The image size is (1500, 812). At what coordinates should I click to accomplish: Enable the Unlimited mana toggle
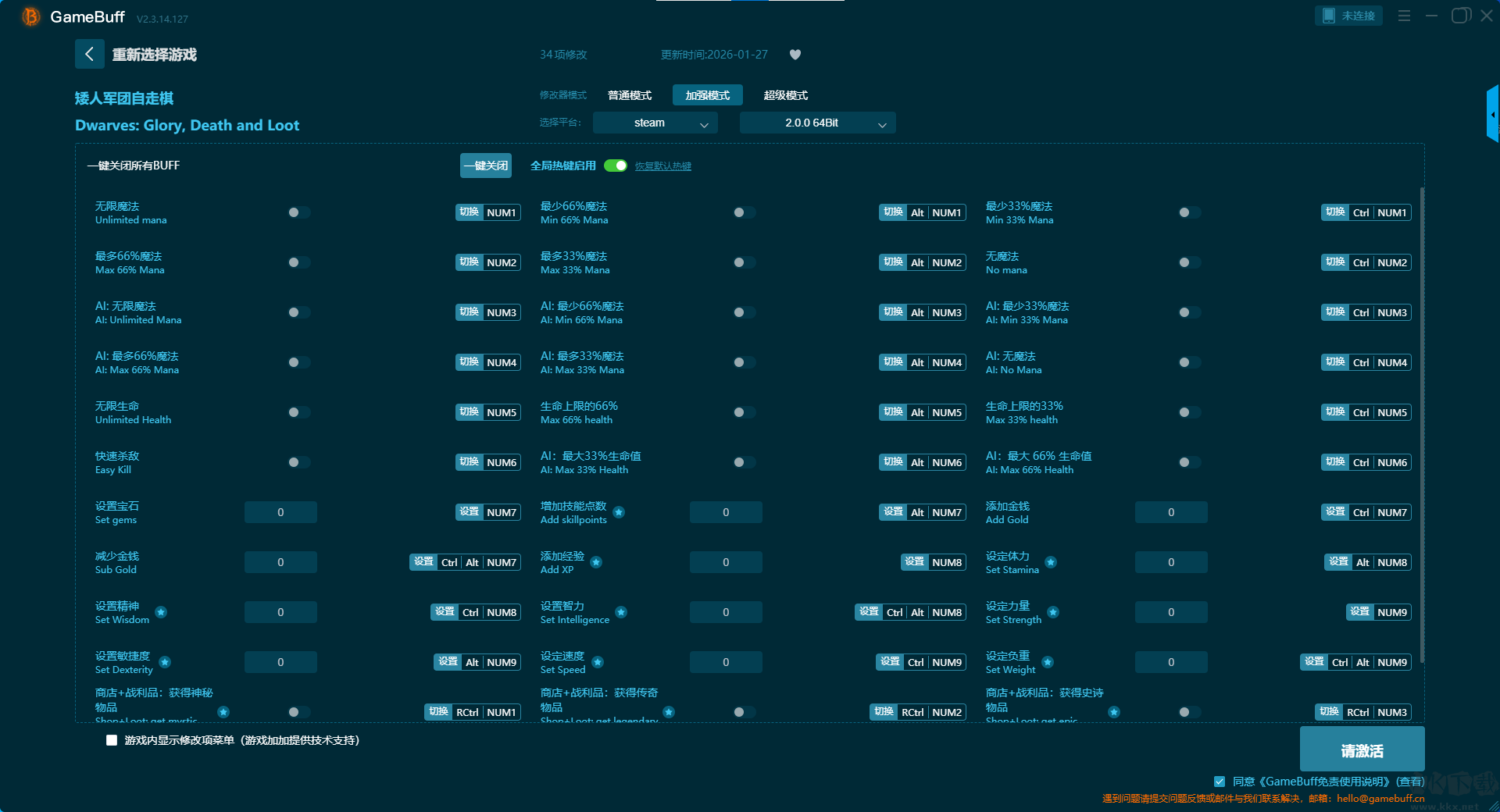tap(298, 212)
